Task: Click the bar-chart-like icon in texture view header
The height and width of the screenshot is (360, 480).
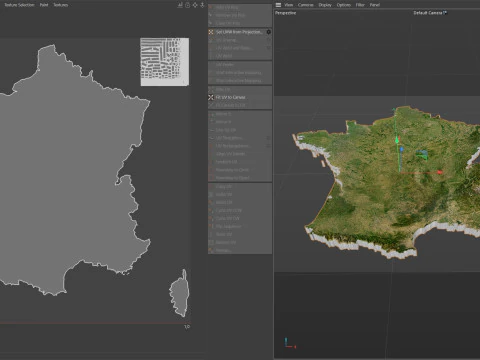Action: [180, 5]
